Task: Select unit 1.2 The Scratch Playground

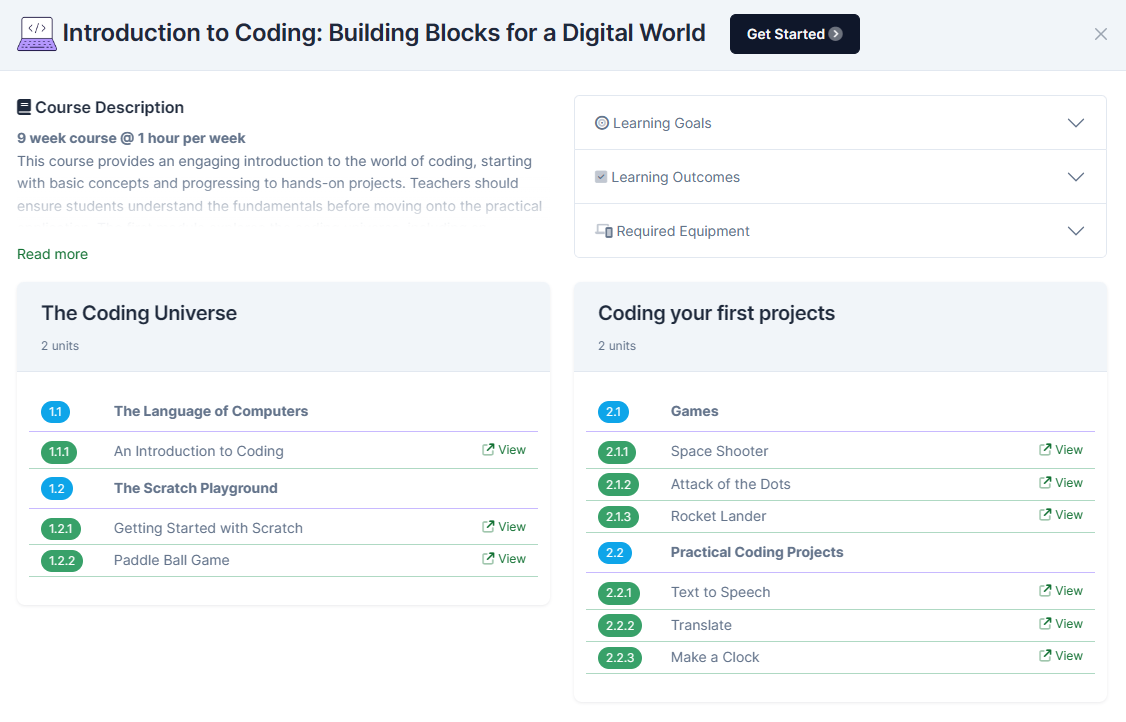Action: [x=195, y=488]
